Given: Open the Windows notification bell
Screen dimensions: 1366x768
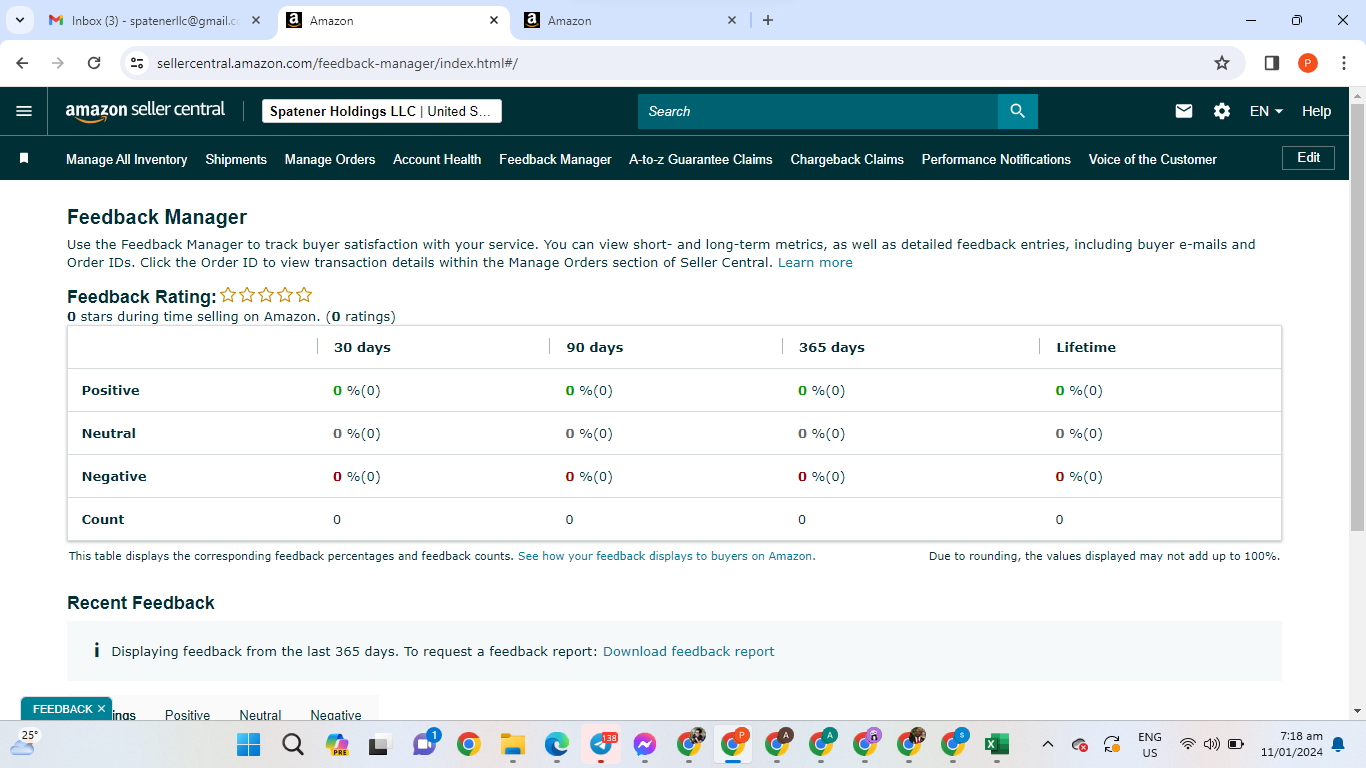Looking at the screenshot, I should tap(1338, 745).
